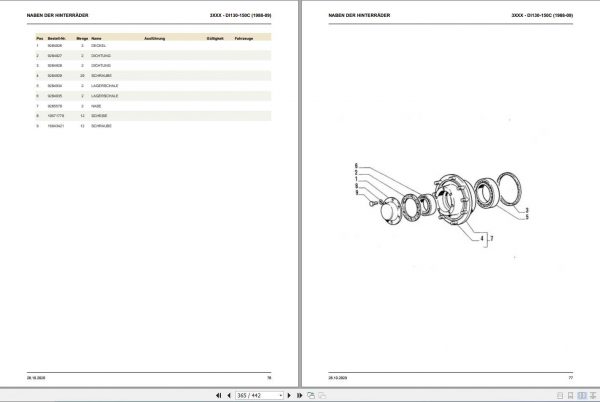600x402 pixels.
Task: Click the SCHEIBE row
Action: click(x=153, y=116)
